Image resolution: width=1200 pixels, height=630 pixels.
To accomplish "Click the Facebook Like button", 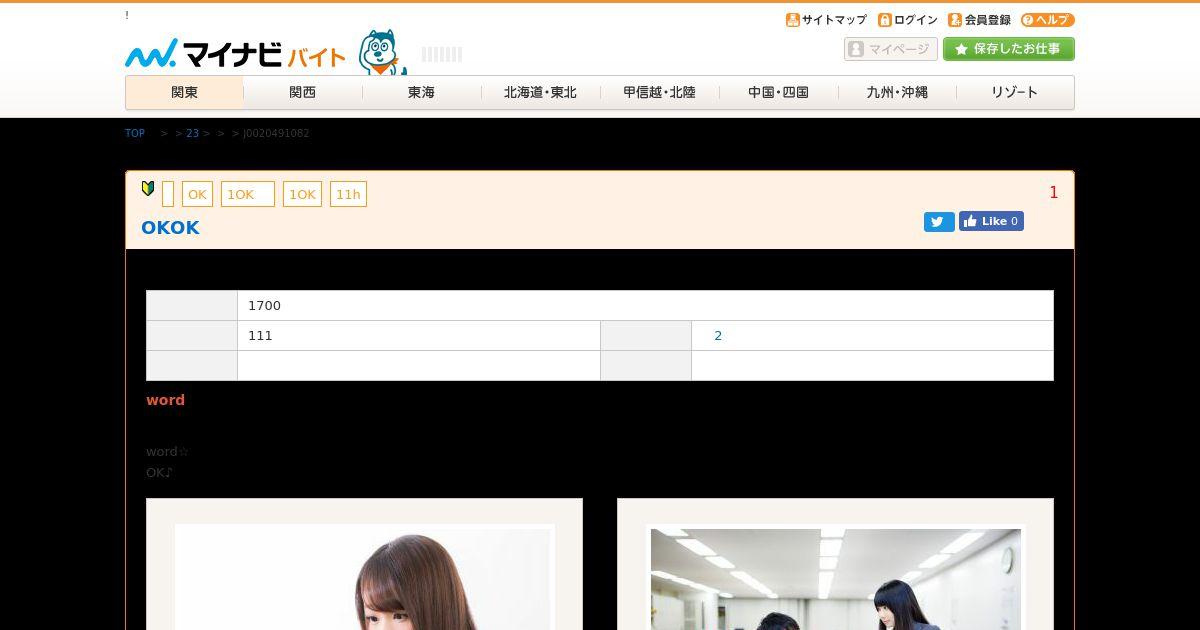I will click(991, 221).
